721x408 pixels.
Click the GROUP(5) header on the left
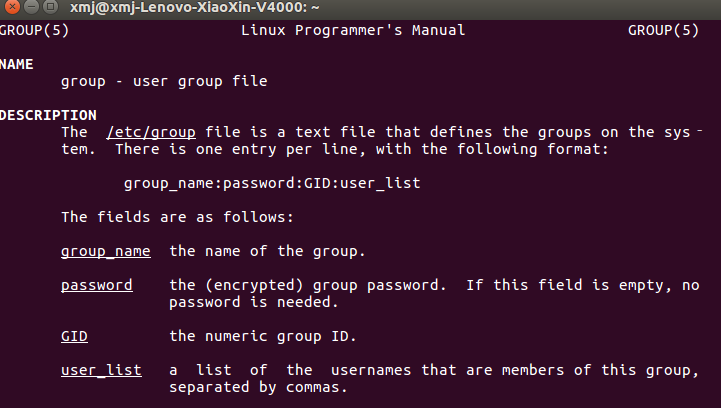pos(34,30)
